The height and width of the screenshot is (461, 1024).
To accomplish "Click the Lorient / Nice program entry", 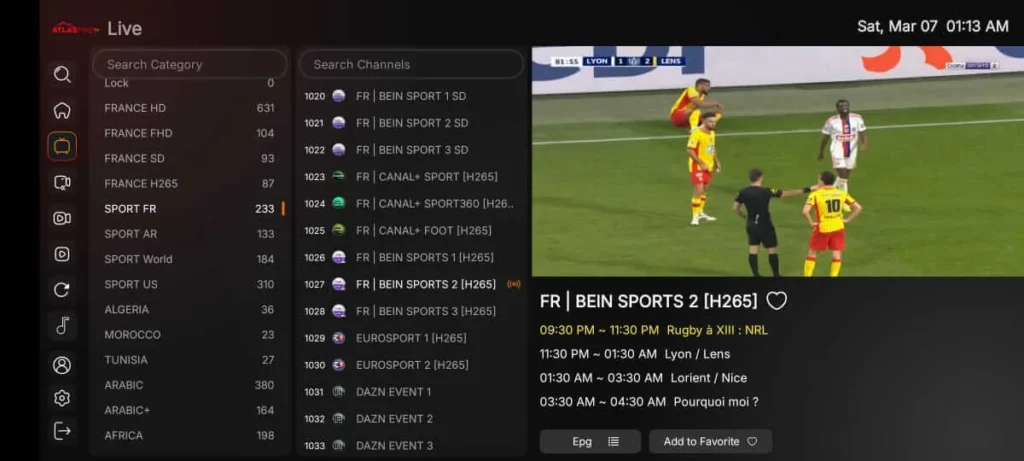I will click(643, 378).
